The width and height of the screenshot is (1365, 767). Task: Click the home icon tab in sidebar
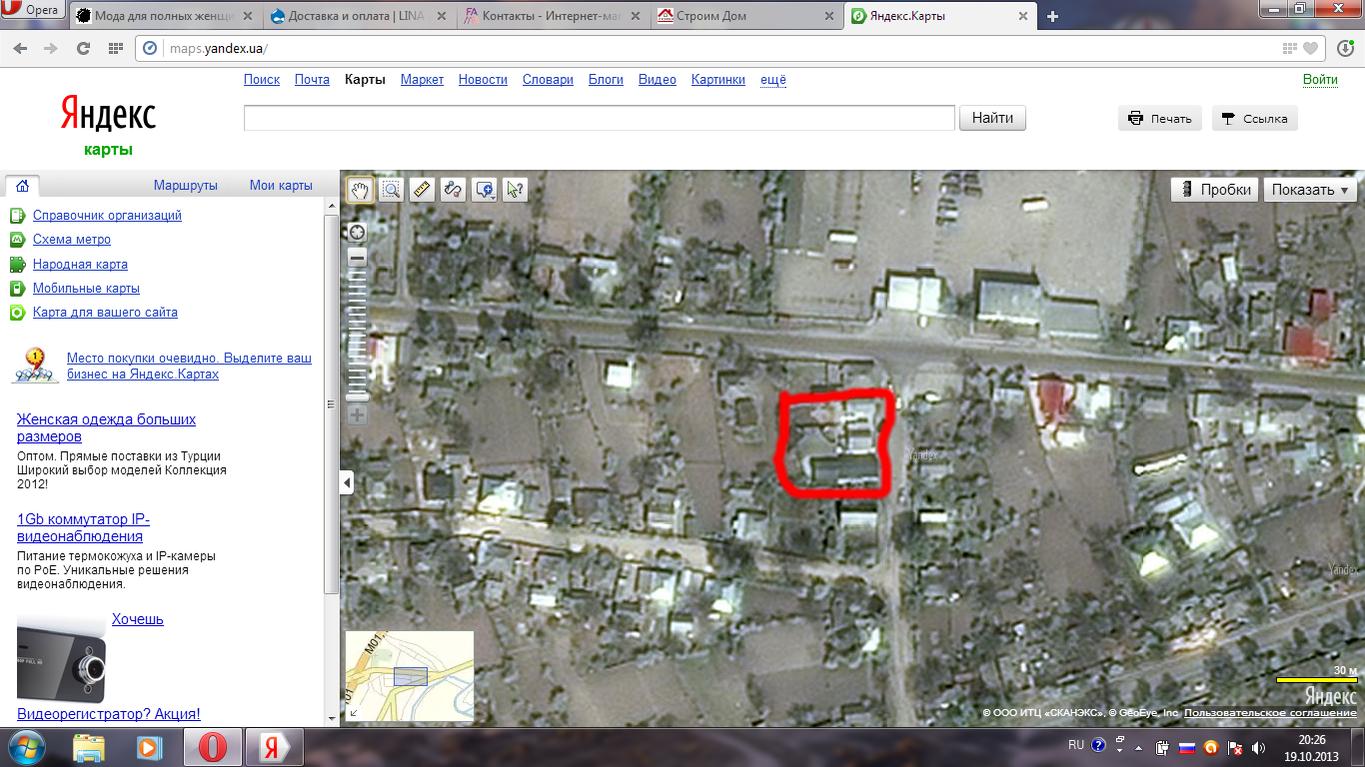point(22,185)
